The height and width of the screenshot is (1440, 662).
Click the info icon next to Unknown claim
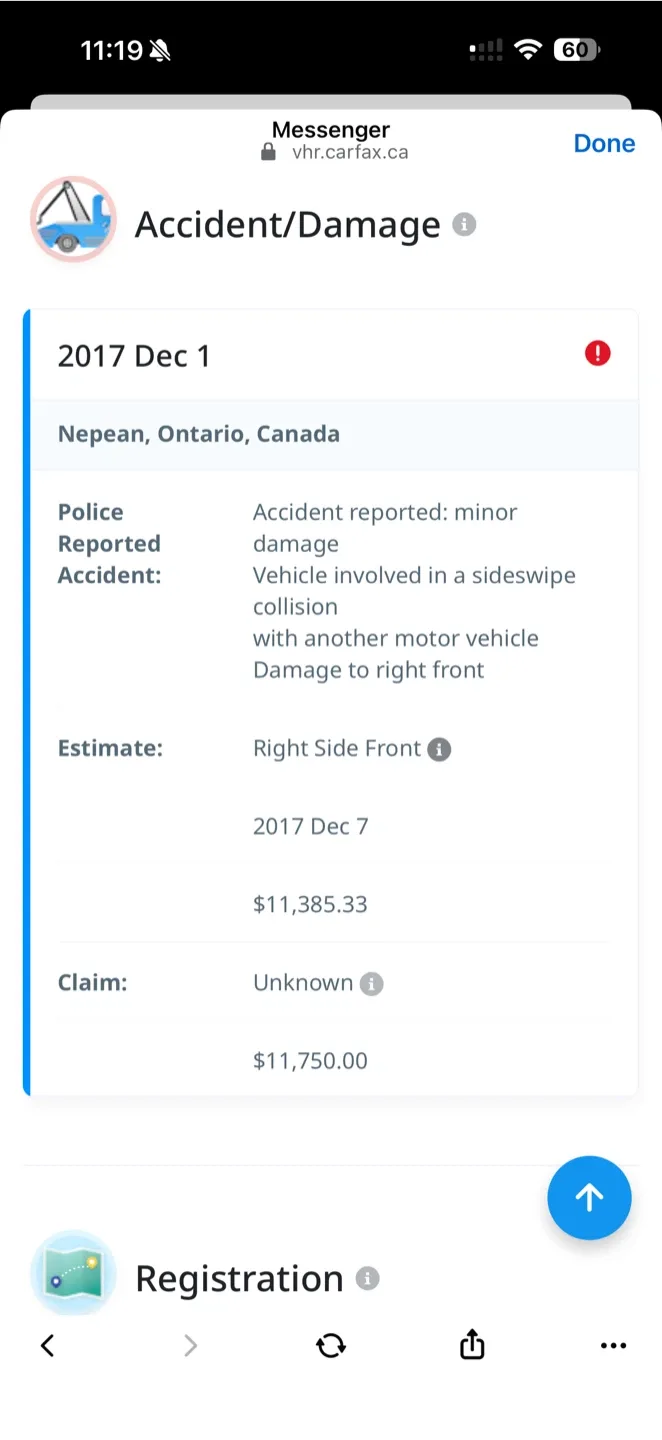[371, 983]
